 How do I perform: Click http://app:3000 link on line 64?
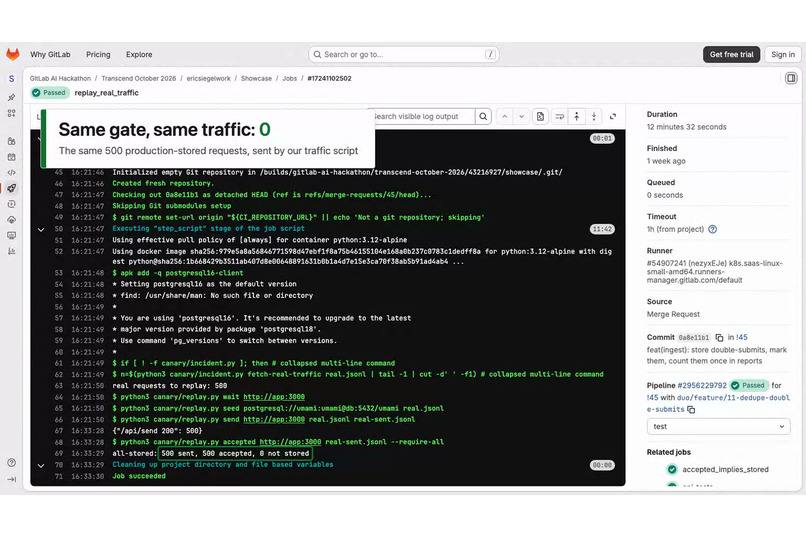pos(273,397)
